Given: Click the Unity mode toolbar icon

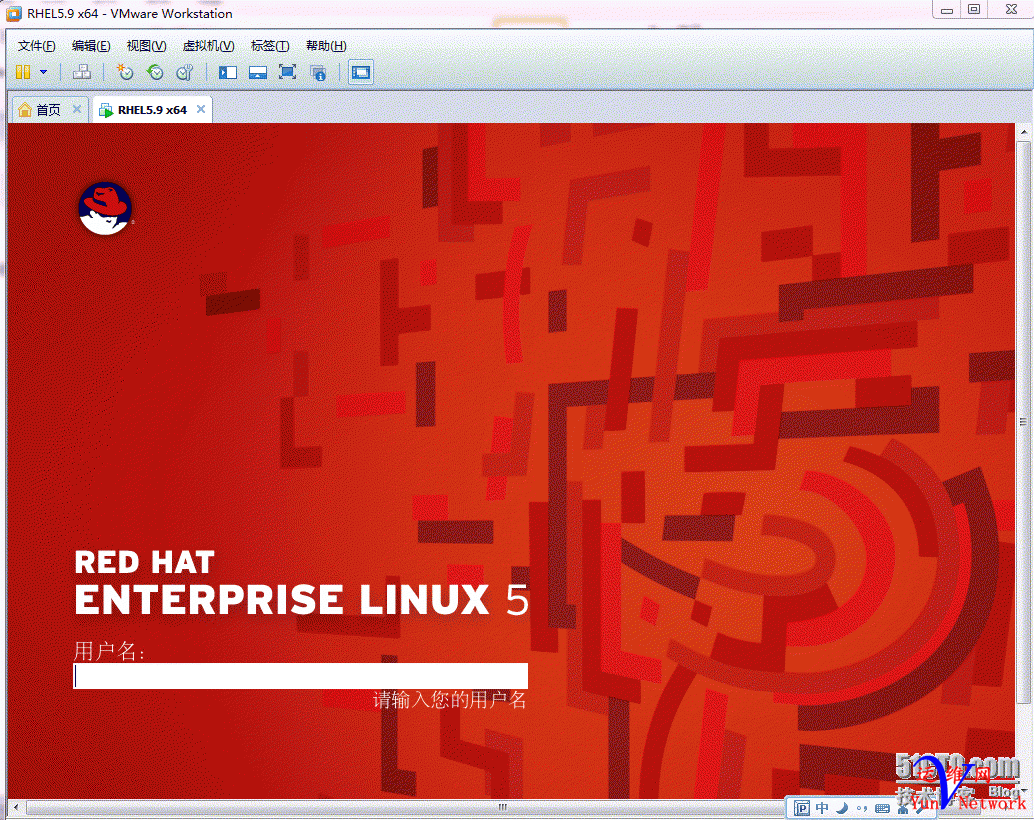Looking at the screenshot, I should [x=319, y=72].
